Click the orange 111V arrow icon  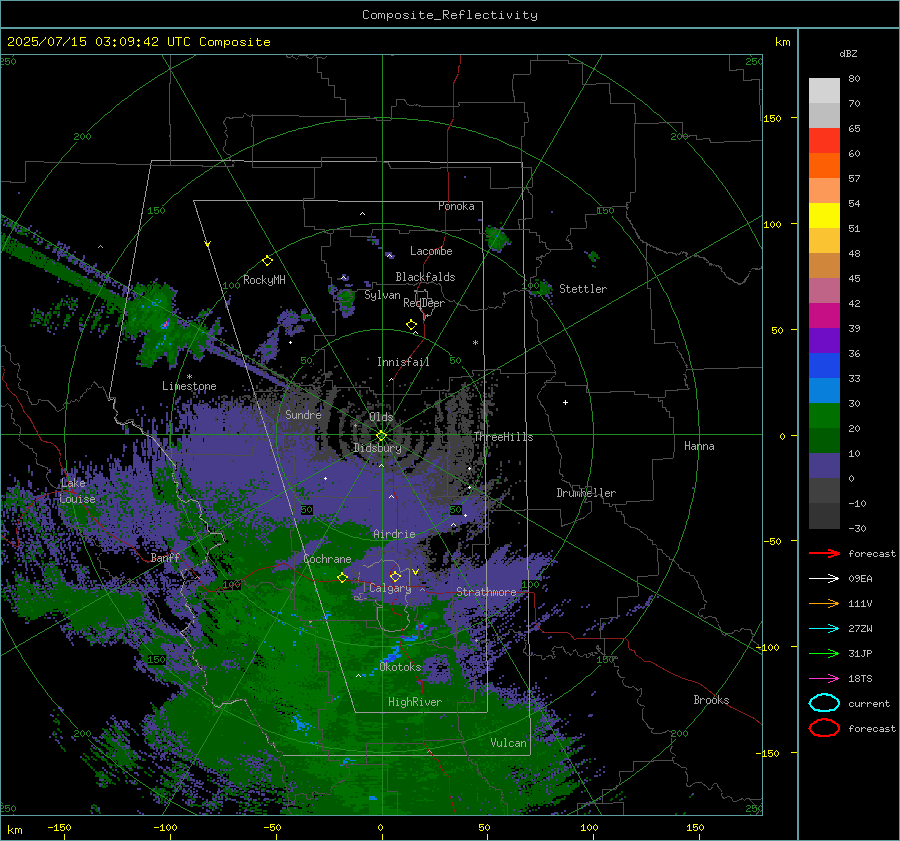pyautogui.click(x=824, y=603)
